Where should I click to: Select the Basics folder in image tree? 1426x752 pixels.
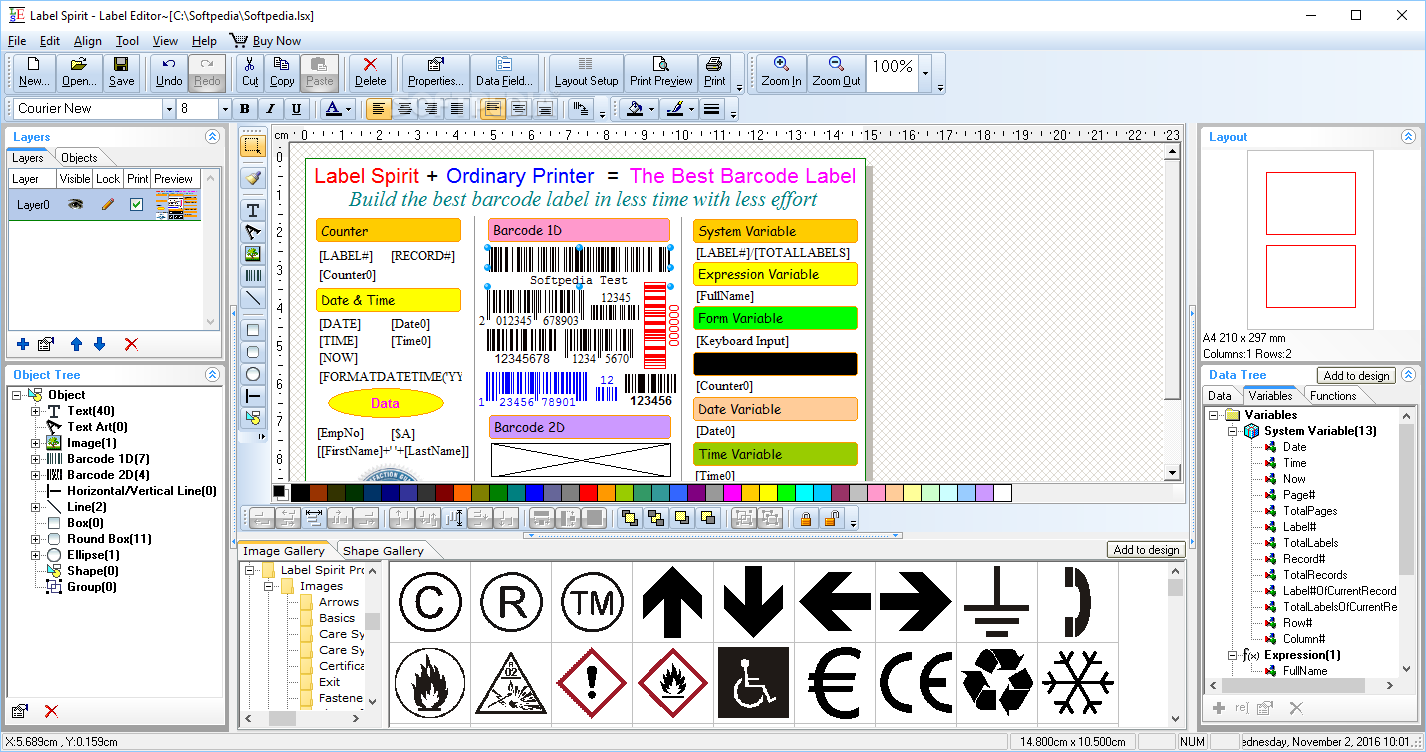(x=337, y=618)
